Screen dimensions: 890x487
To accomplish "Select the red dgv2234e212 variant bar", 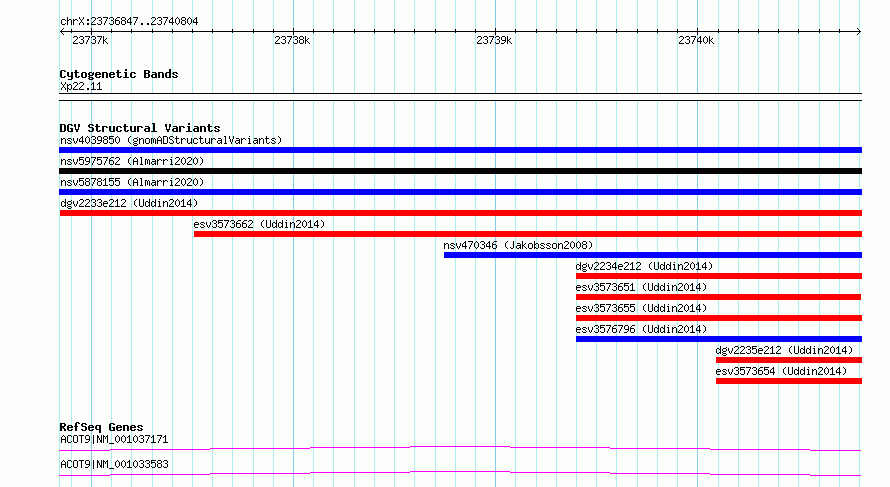I will [x=719, y=276].
